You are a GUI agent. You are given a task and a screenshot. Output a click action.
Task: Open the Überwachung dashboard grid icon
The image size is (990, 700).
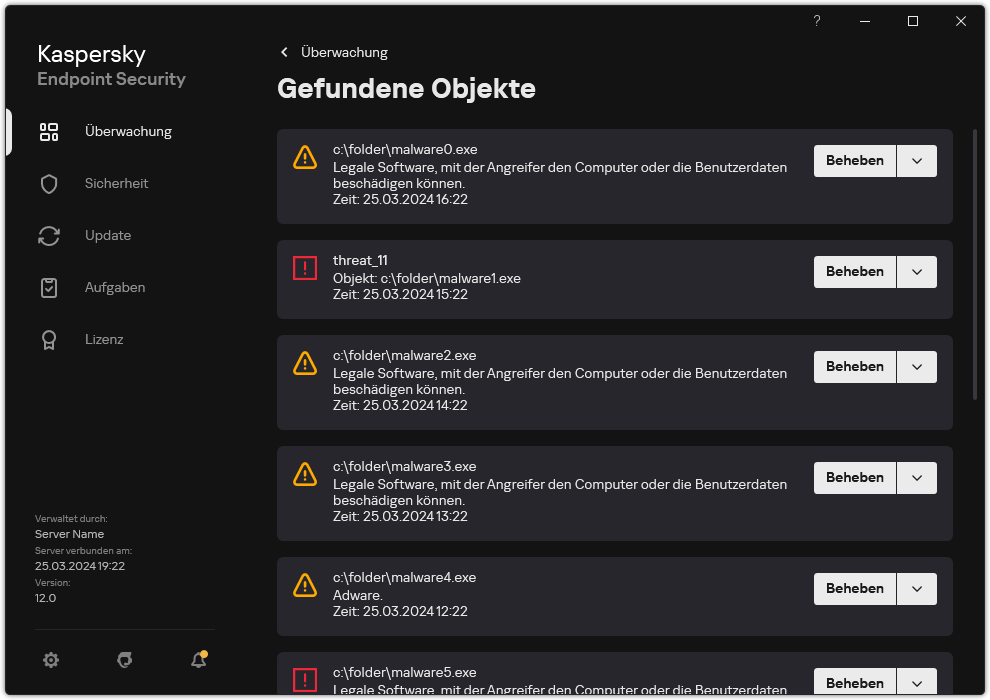(49, 131)
